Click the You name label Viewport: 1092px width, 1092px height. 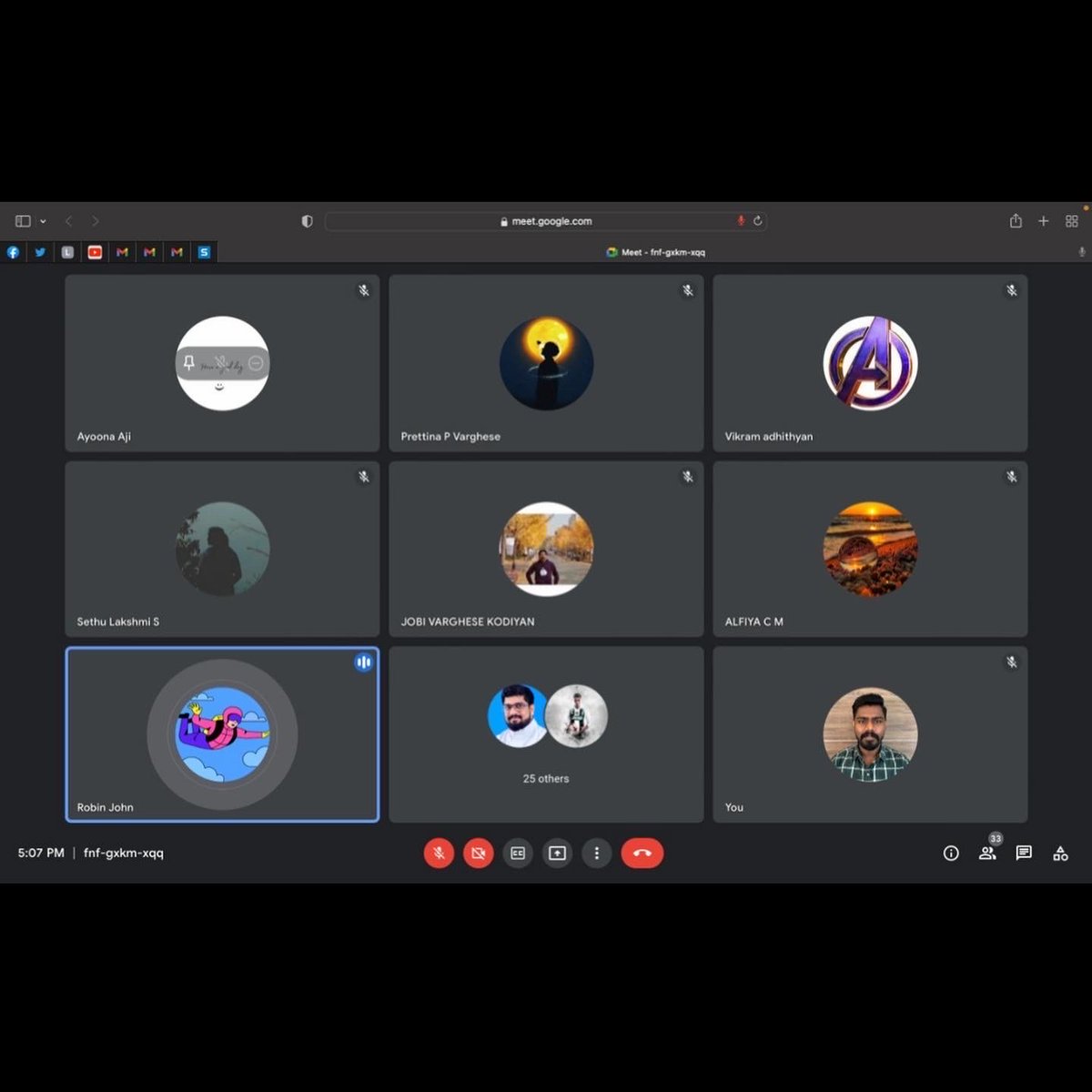[x=734, y=807]
